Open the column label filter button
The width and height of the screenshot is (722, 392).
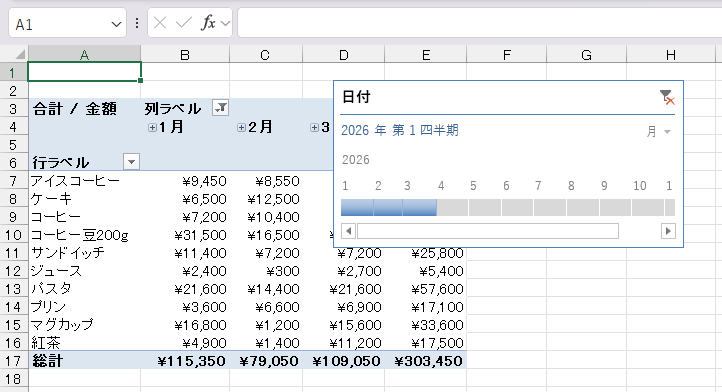coord(221,108)
